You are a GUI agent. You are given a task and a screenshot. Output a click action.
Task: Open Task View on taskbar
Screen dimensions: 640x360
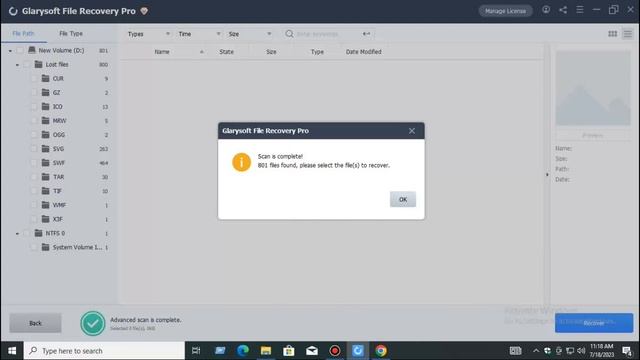[196, 351]
